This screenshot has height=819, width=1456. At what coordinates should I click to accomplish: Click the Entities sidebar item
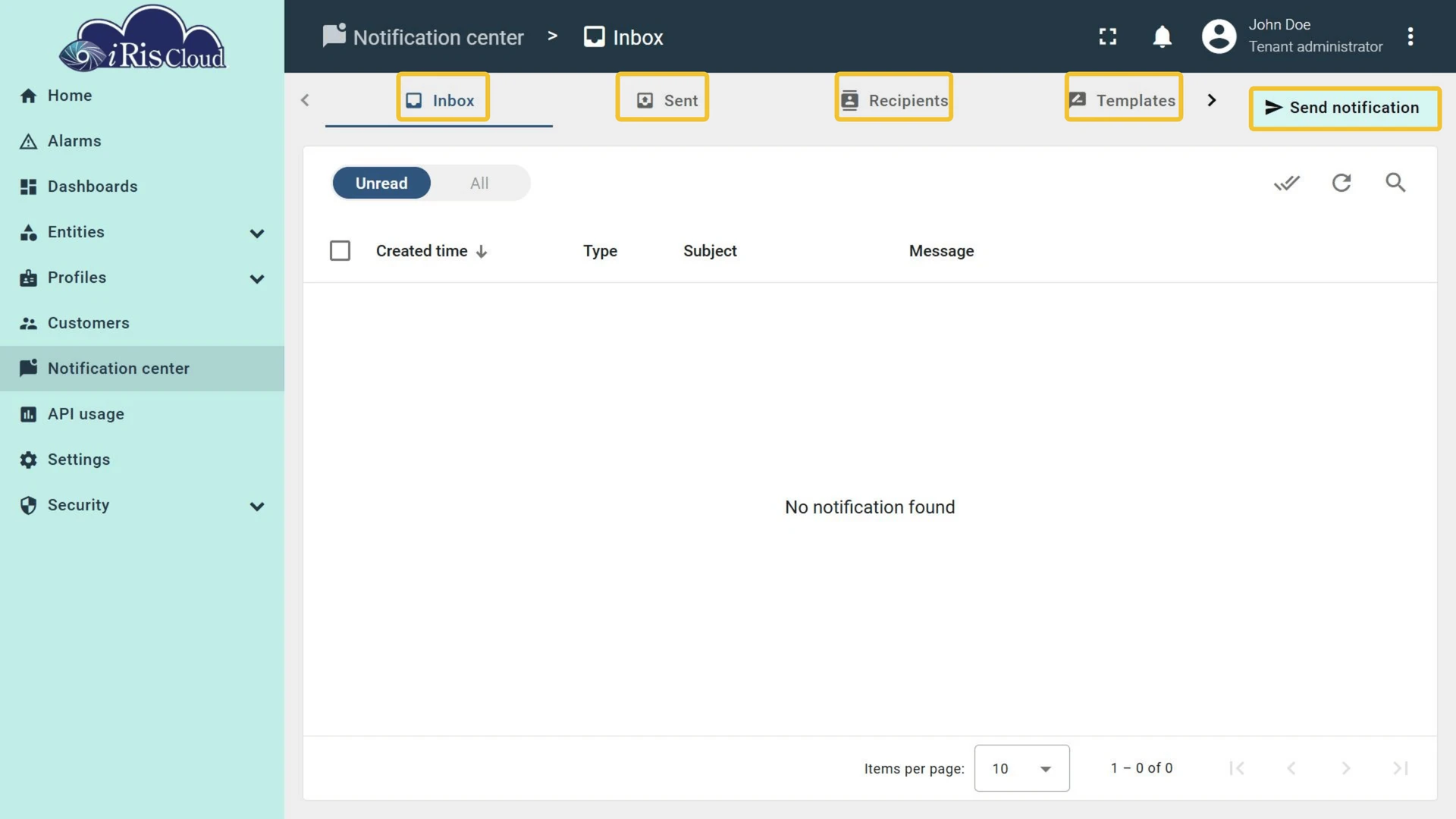142,232
